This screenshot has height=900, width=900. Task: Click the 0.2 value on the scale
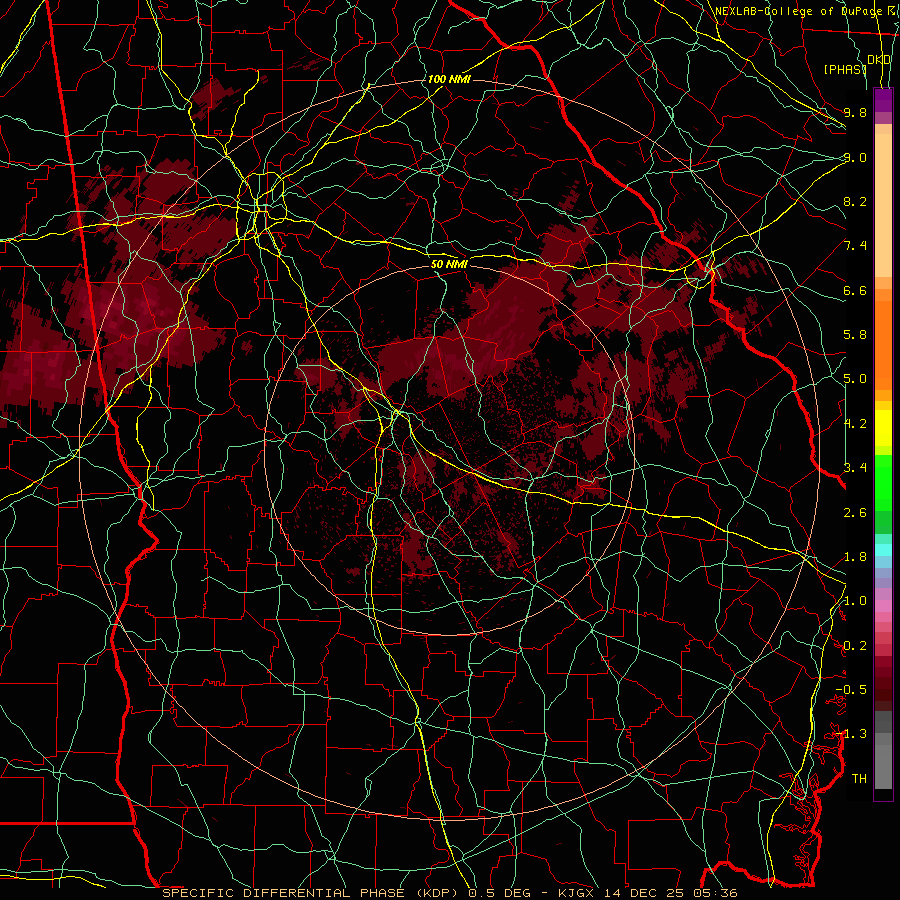click(855, 646)
